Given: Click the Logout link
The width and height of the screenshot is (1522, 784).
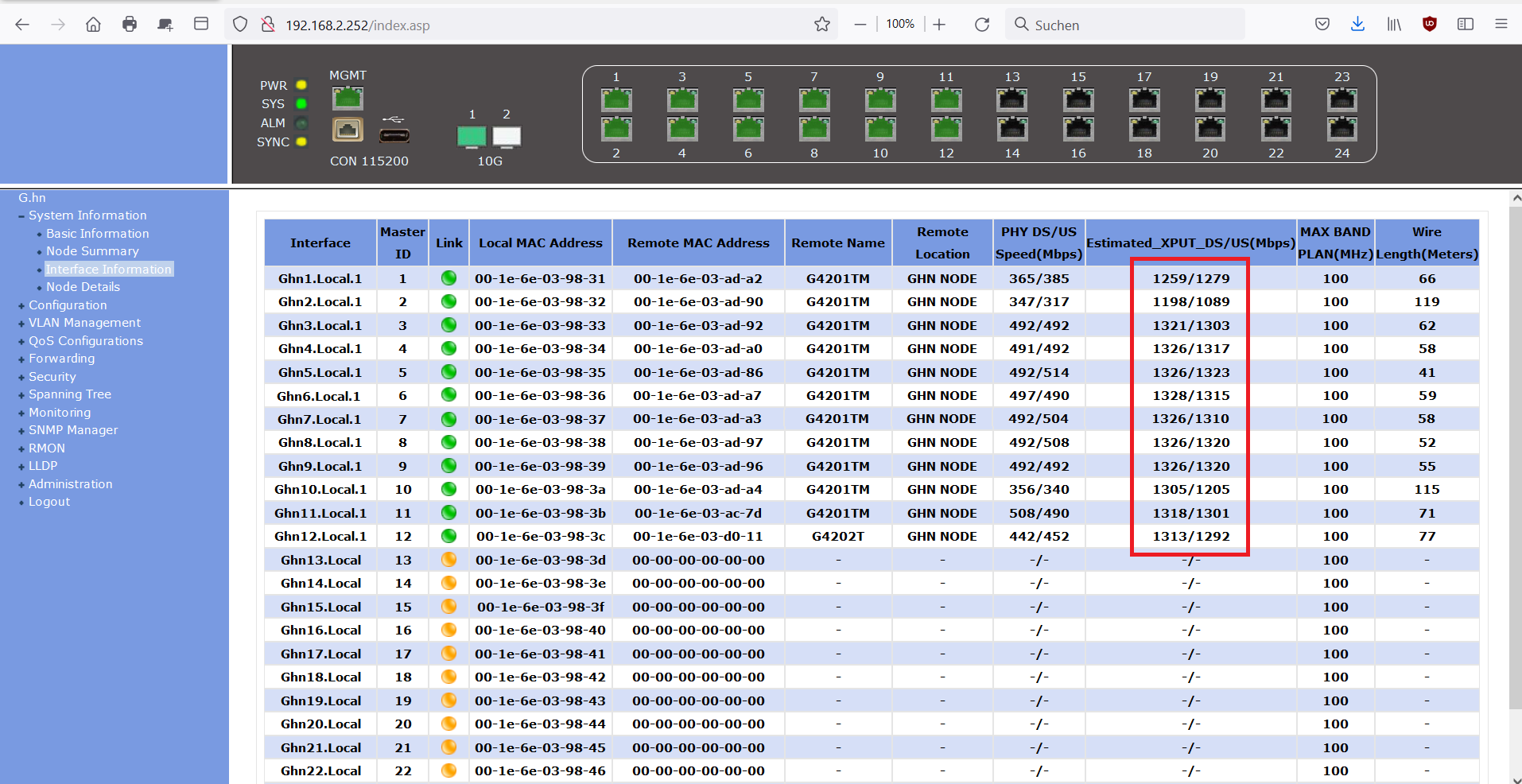Looking at the screenshot, I should tap(49, 502).
